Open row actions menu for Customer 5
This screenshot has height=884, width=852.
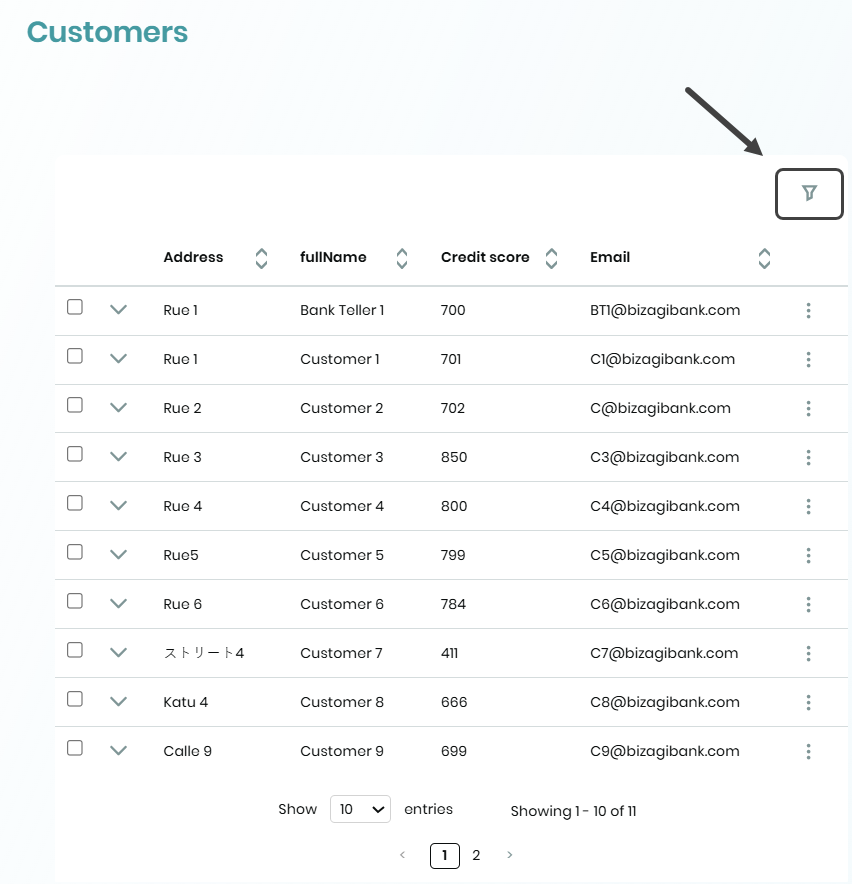coord(808,555)
